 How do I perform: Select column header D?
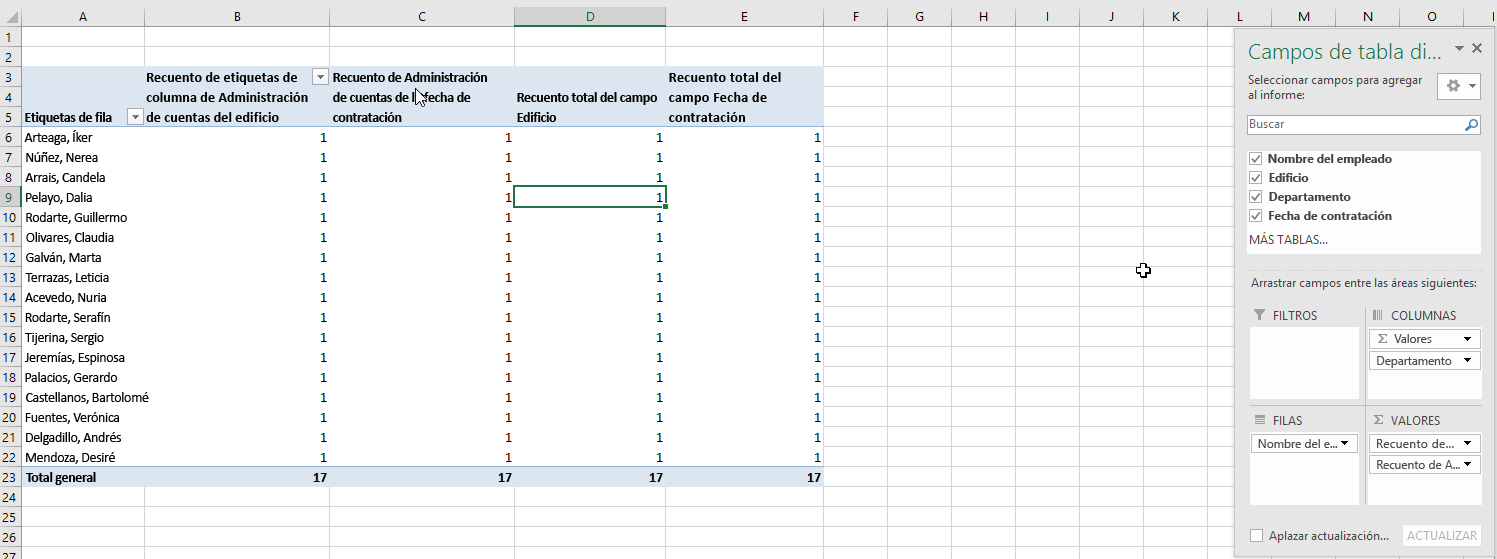click(x=590, y=16)
